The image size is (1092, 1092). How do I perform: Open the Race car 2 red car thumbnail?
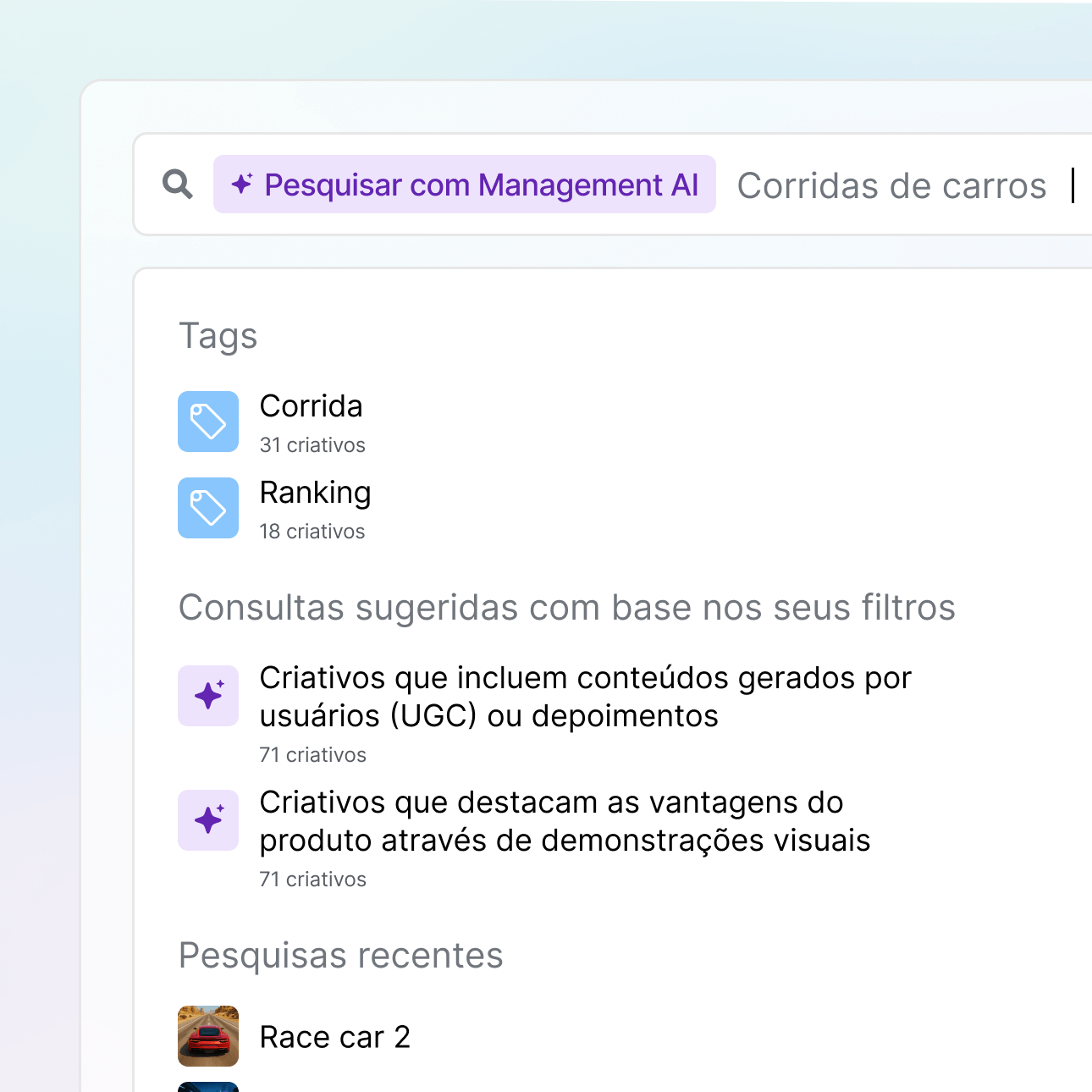208,1036
